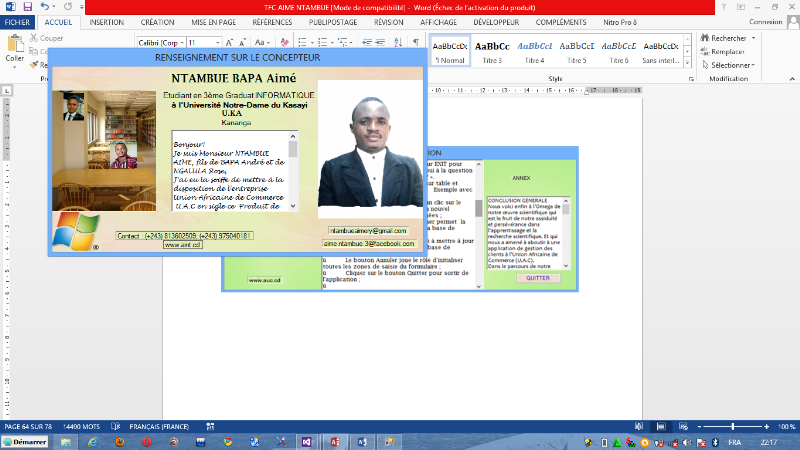This screenshot has width=800, height=450.
Task: Click the Save icon in quick access toolbar
Action: click(x=27, y=6)
